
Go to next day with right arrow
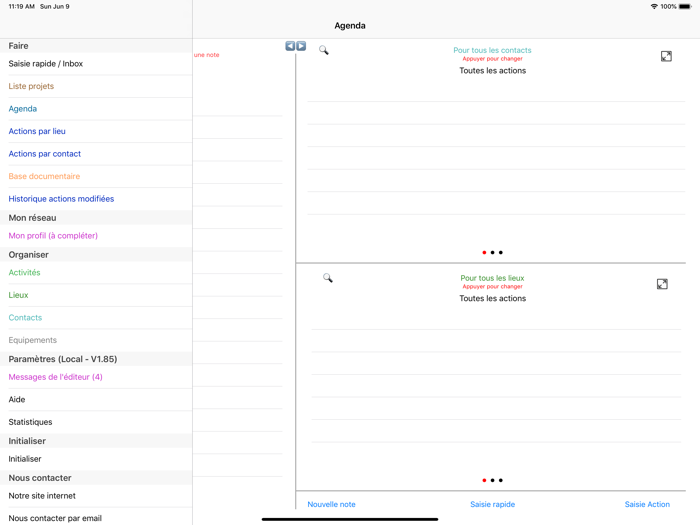[x=301, y=46]
